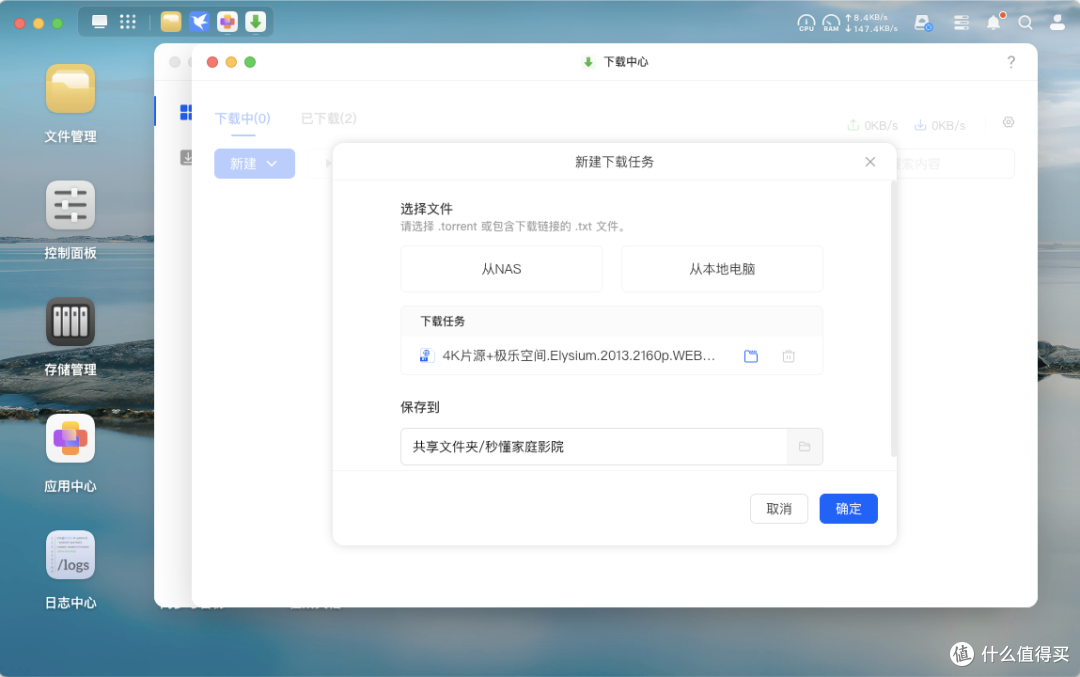The height and width of the screenshot is (677, 1080).
Task: View network speed indicator in top bar
Action: [871, 23]
